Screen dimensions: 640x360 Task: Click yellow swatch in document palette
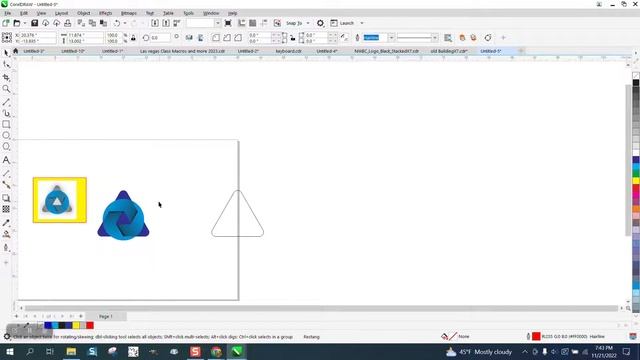coord(76,325)
